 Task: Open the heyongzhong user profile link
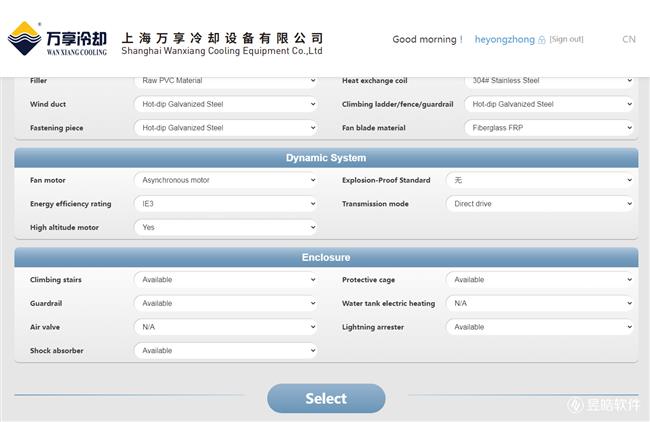504,39
